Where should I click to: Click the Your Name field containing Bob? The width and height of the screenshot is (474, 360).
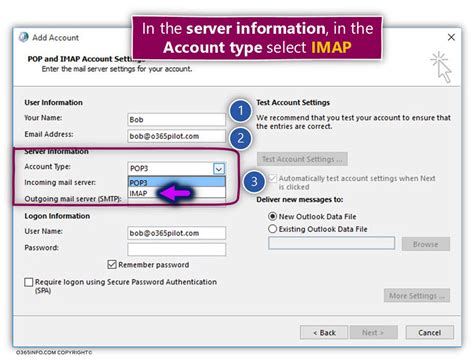(x=176, y=120)
